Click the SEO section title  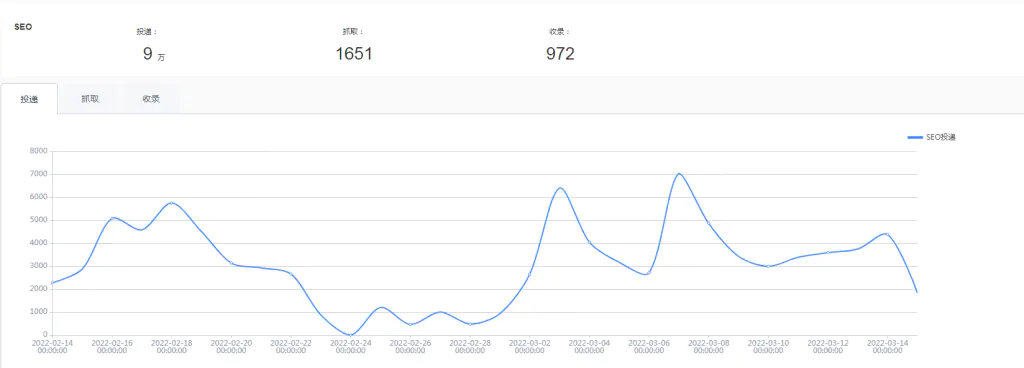tap(23, 27)
